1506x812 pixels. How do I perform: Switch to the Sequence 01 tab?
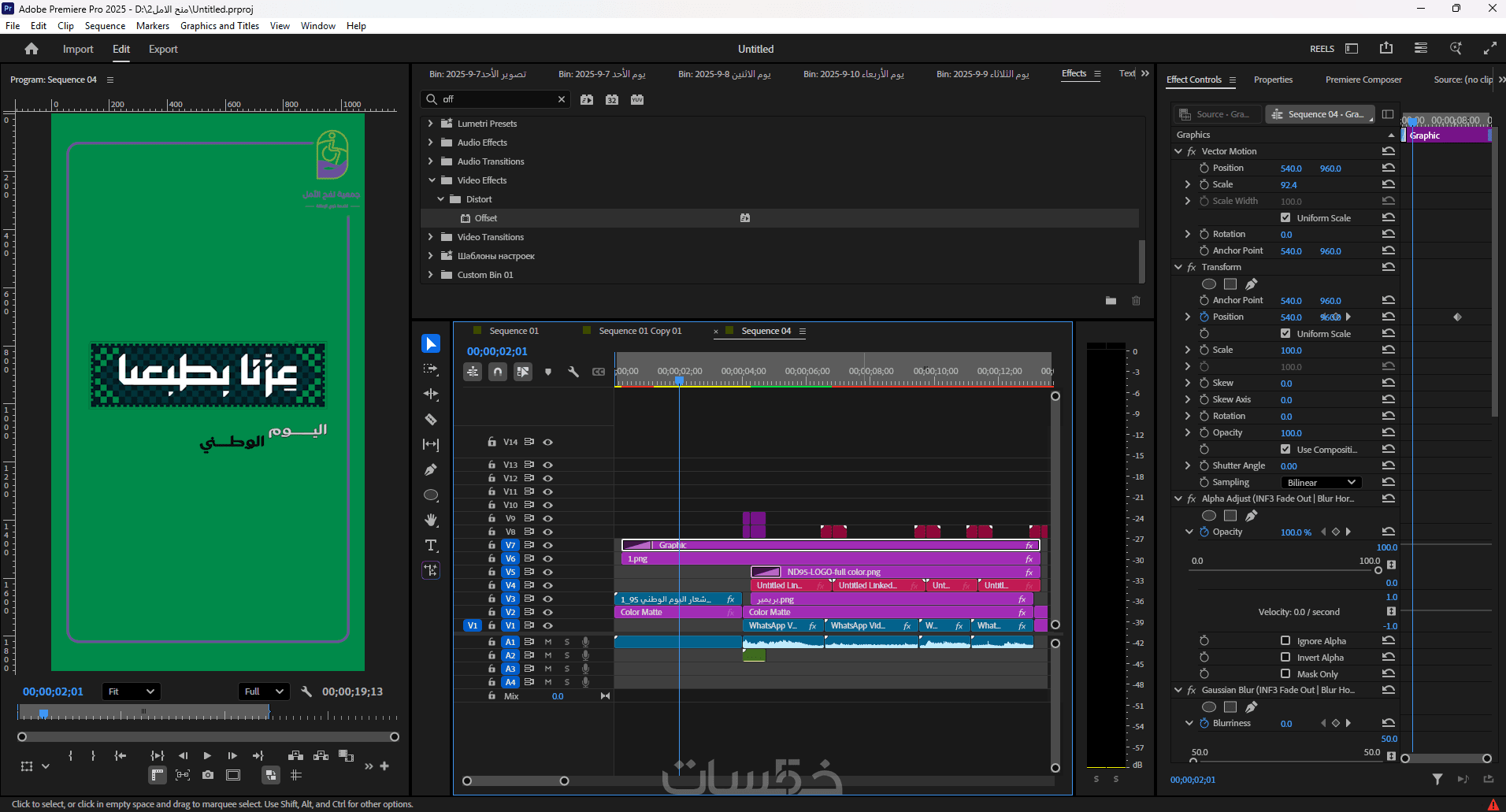(x=514, y=331)
